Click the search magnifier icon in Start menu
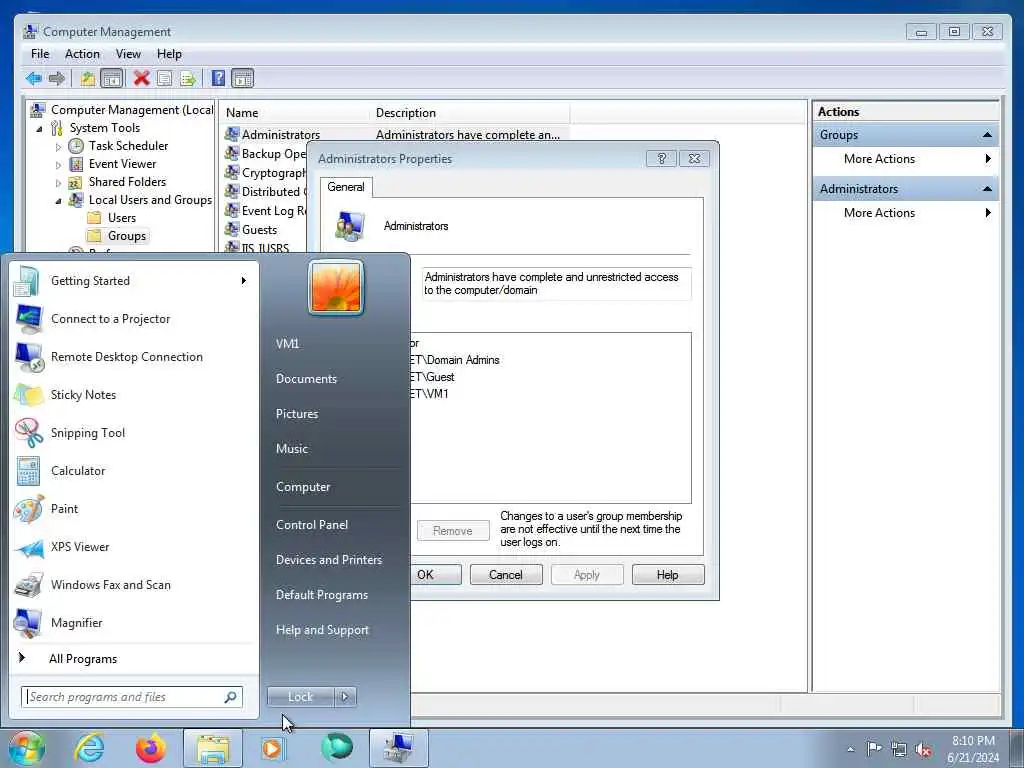The width and height of the screenshot is (1024, 768). point(231,697)
